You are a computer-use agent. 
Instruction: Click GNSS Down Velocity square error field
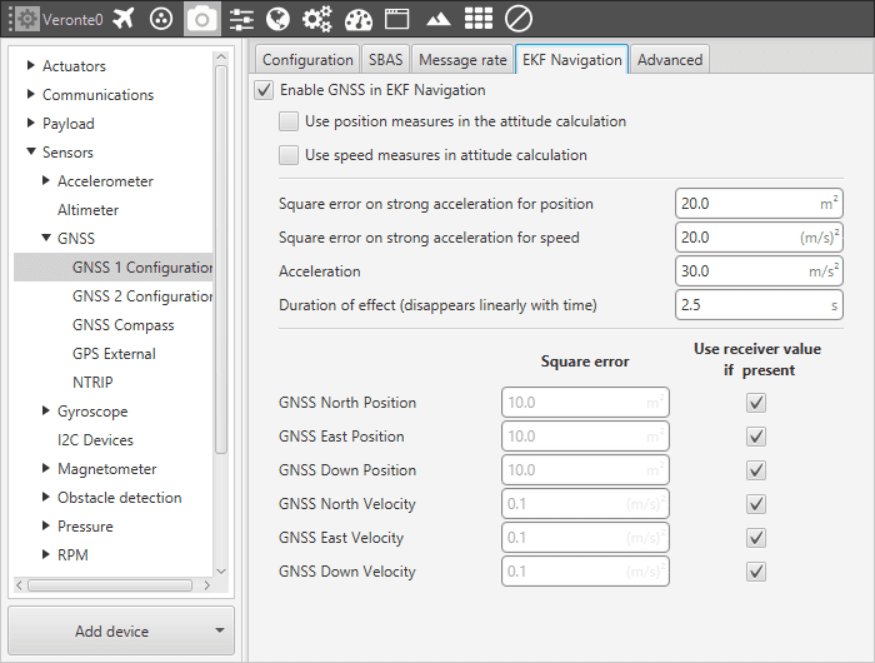(585, 571)
